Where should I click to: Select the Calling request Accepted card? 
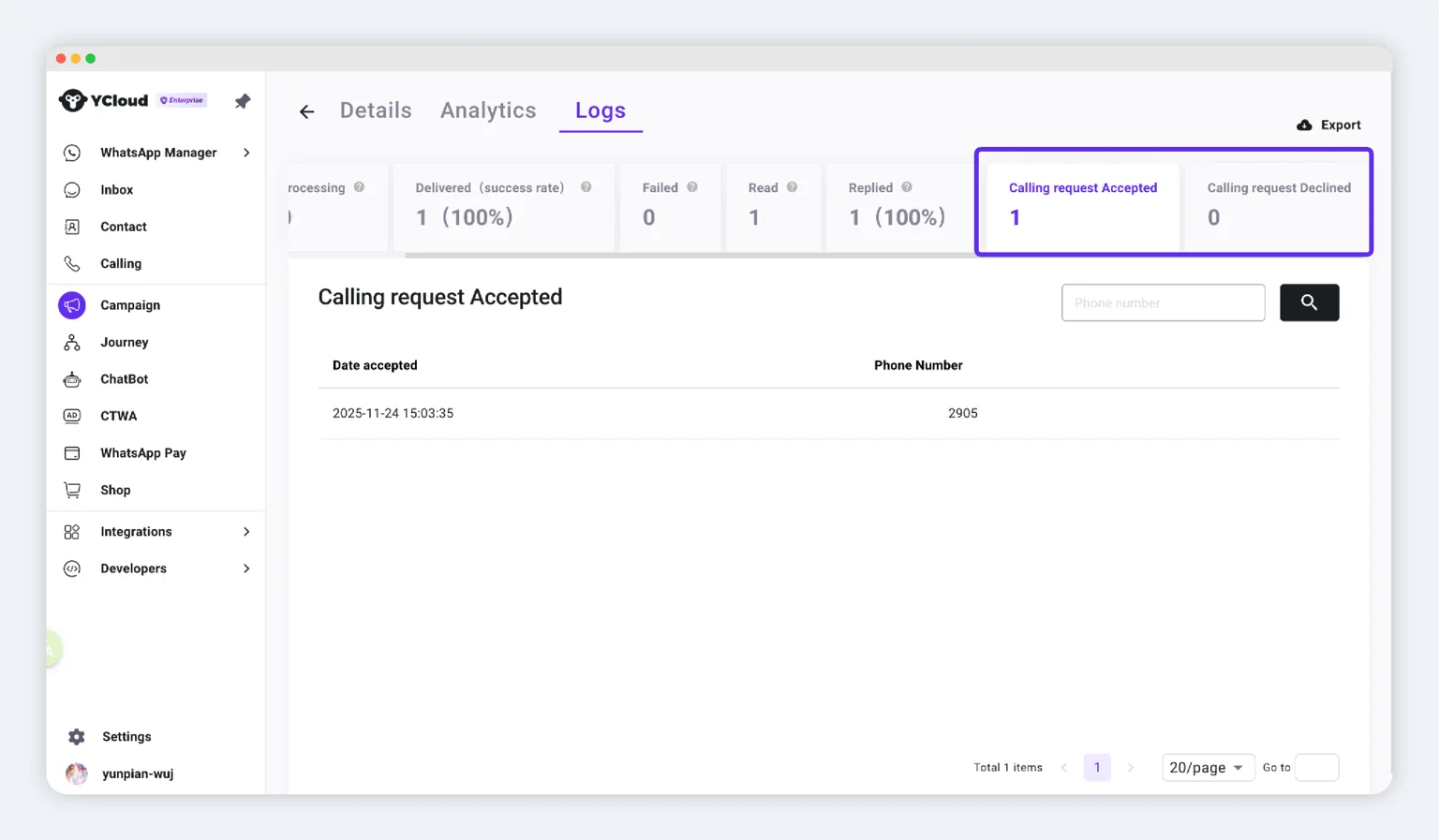(1083, 206)
